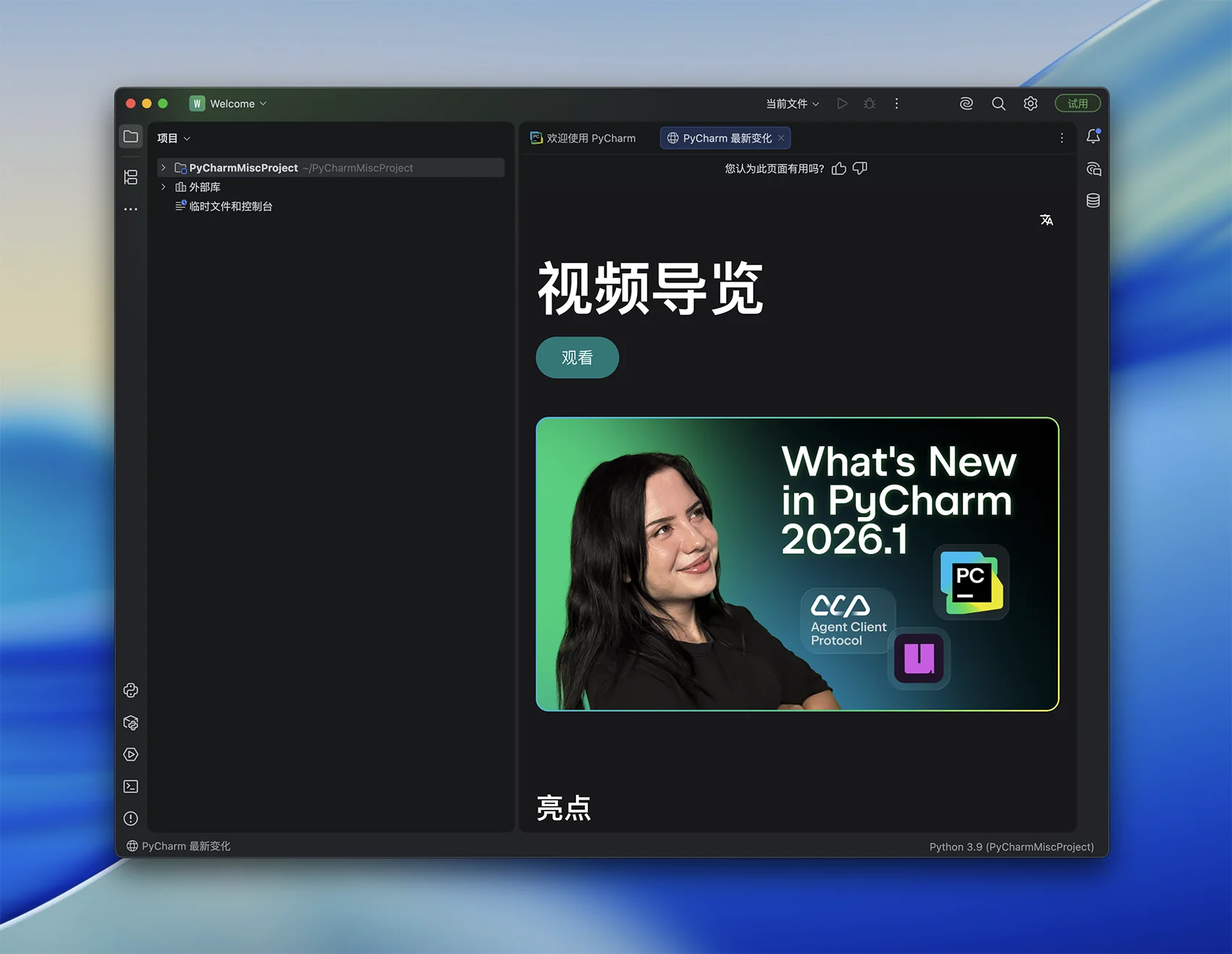This screenshot has width=1232, height=954.
Task: Open the Python Packages tool window
Action: click(130, 723)
